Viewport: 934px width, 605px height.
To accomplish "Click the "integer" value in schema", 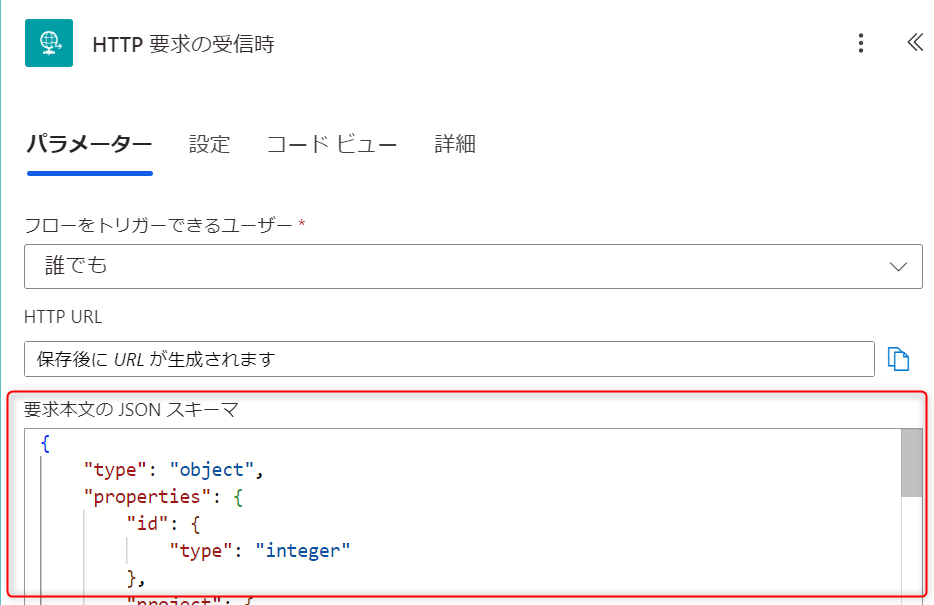I will point(303,551).
